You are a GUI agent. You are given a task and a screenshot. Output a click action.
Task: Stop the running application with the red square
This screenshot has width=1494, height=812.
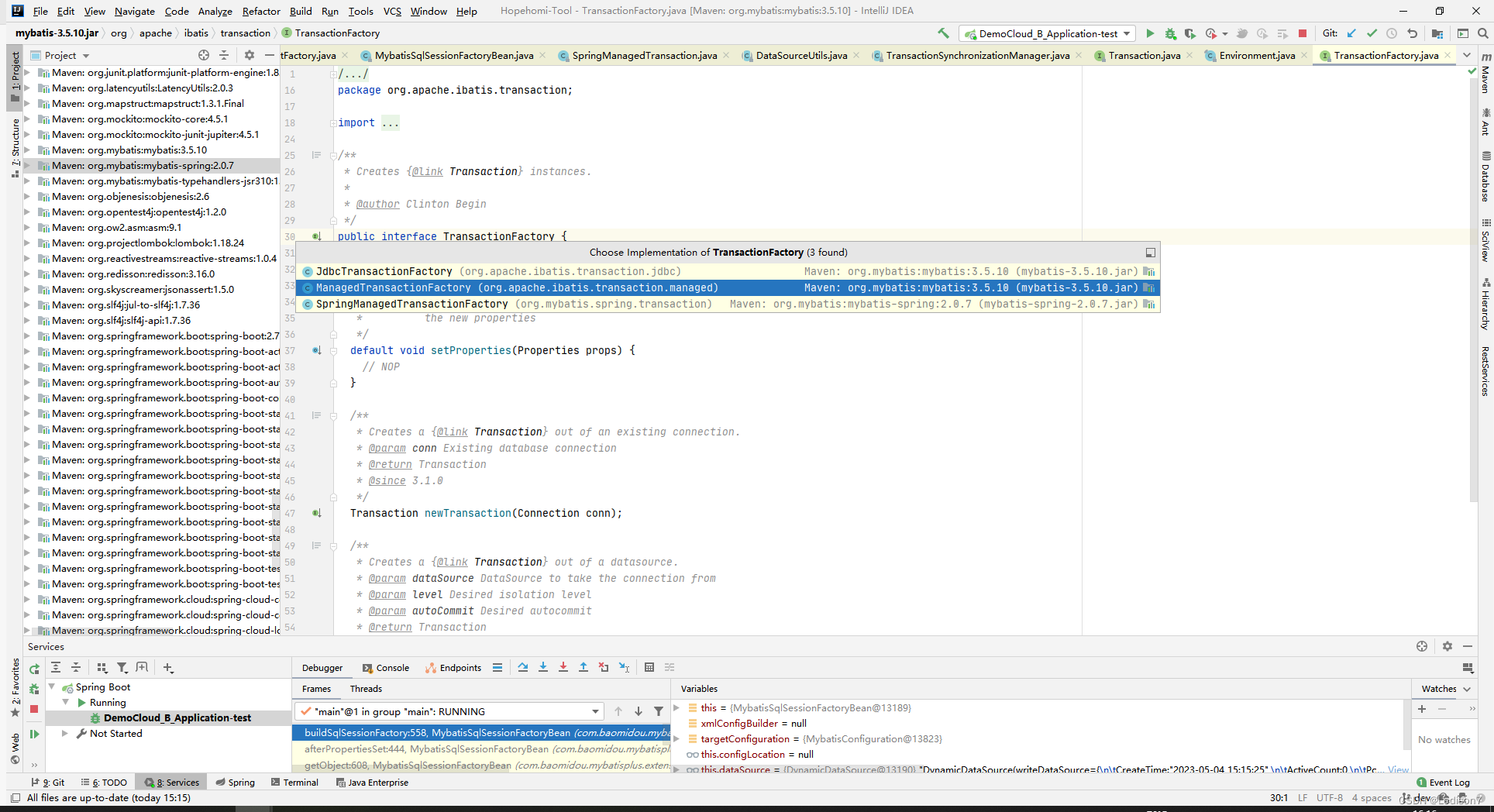[x=1303, y=33]
